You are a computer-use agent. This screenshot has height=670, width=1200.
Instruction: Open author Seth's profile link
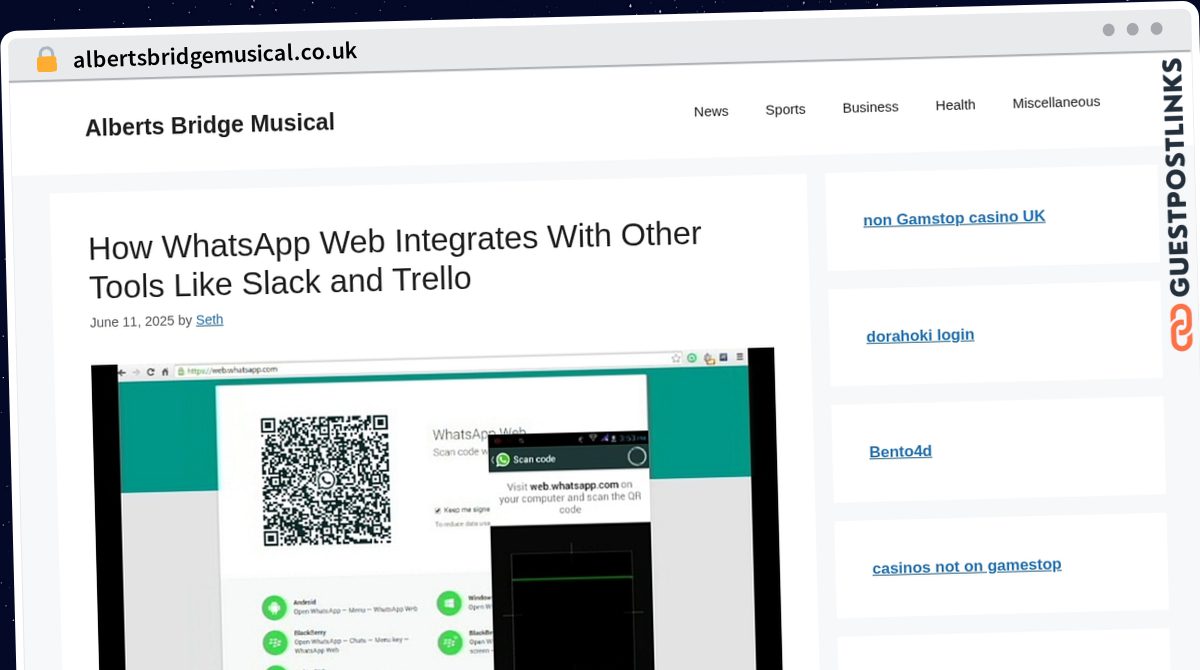209,320
